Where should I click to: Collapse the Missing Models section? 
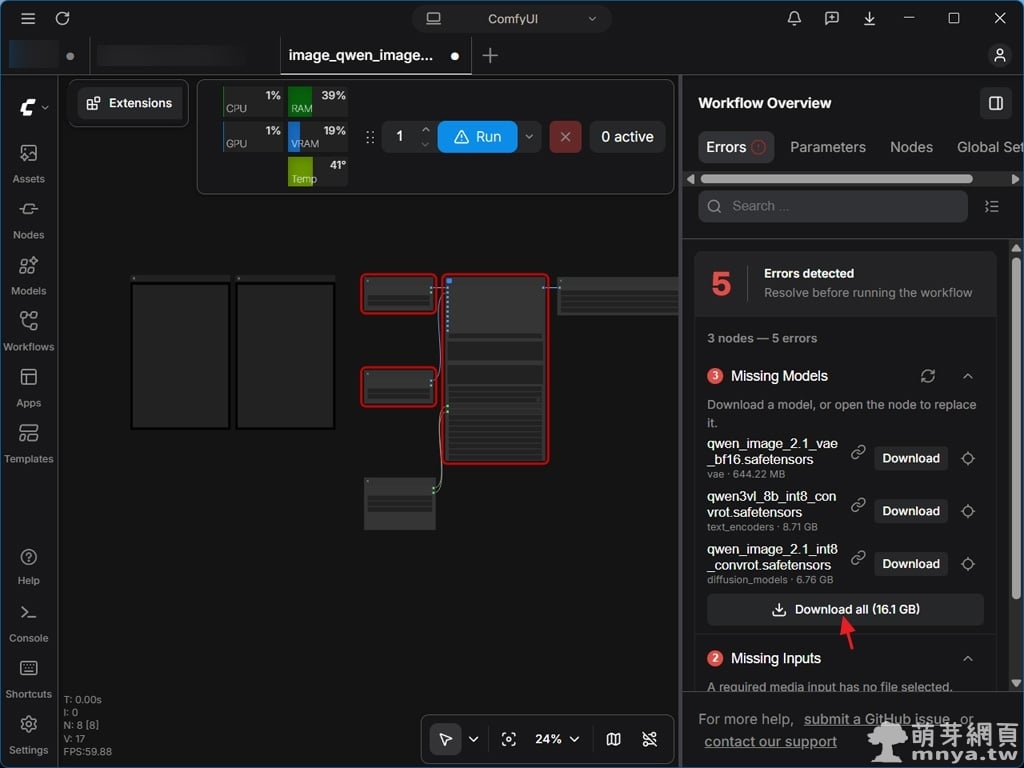tap(967, 376)
